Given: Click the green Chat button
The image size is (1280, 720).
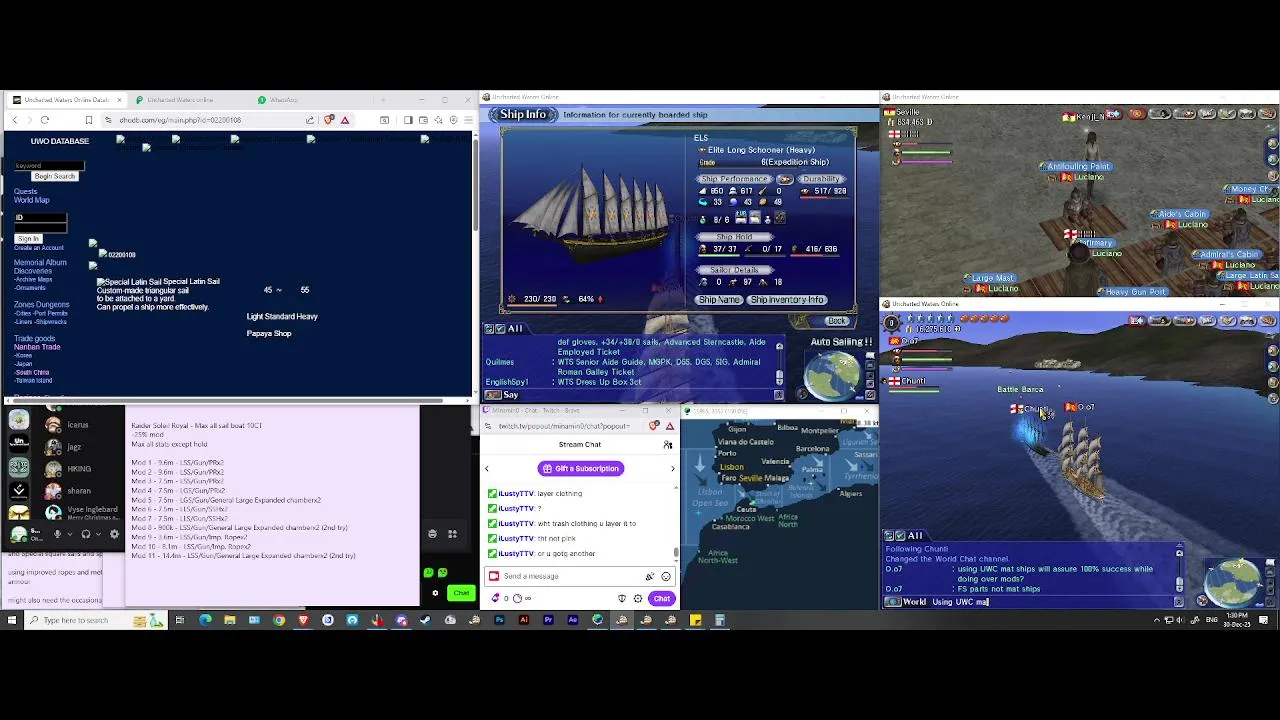Looking at the screenshot, I should (460, 593).
